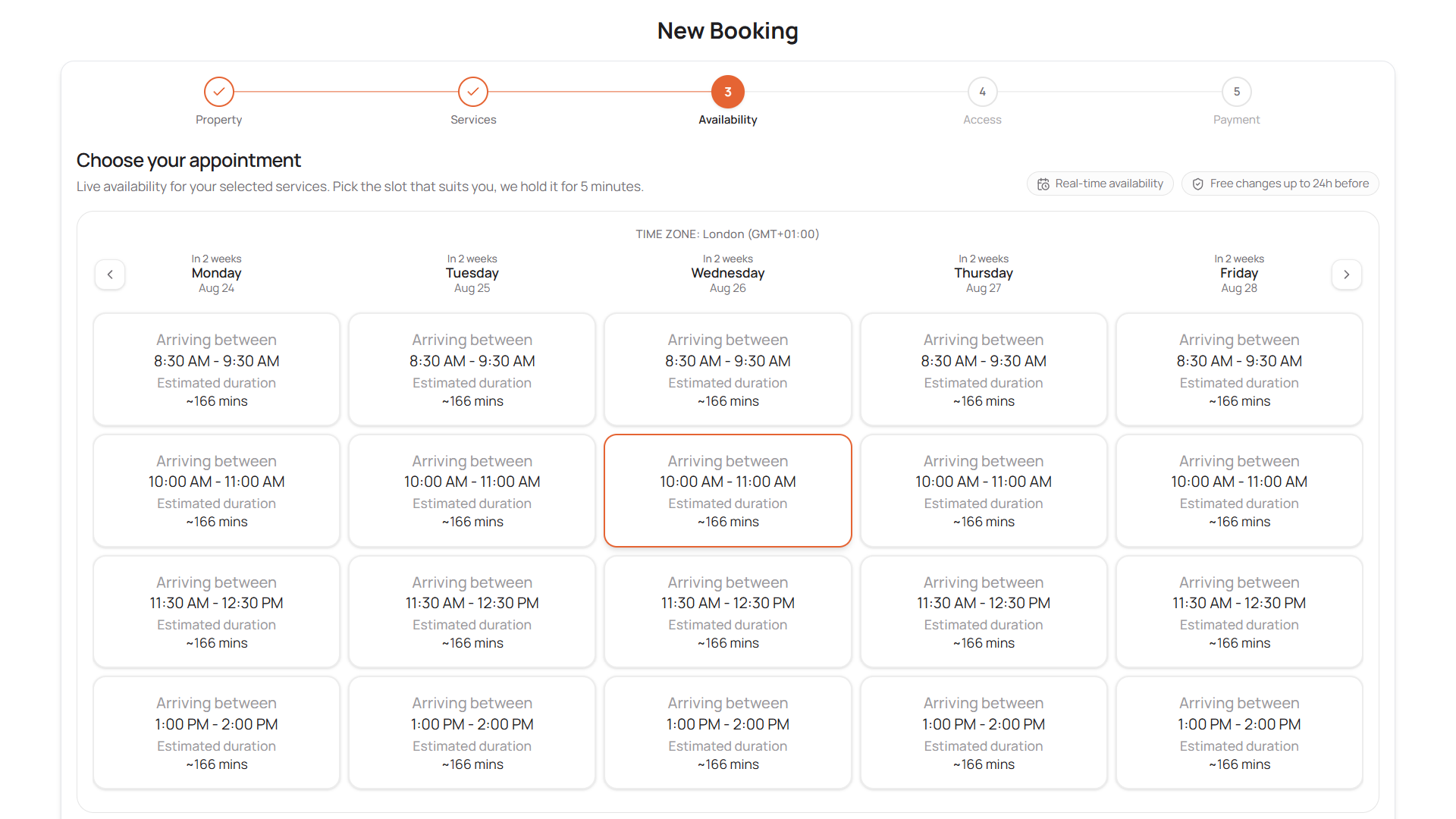Go to previous week with left chevron
This screenshot has width=1456, height=819.
110,275
